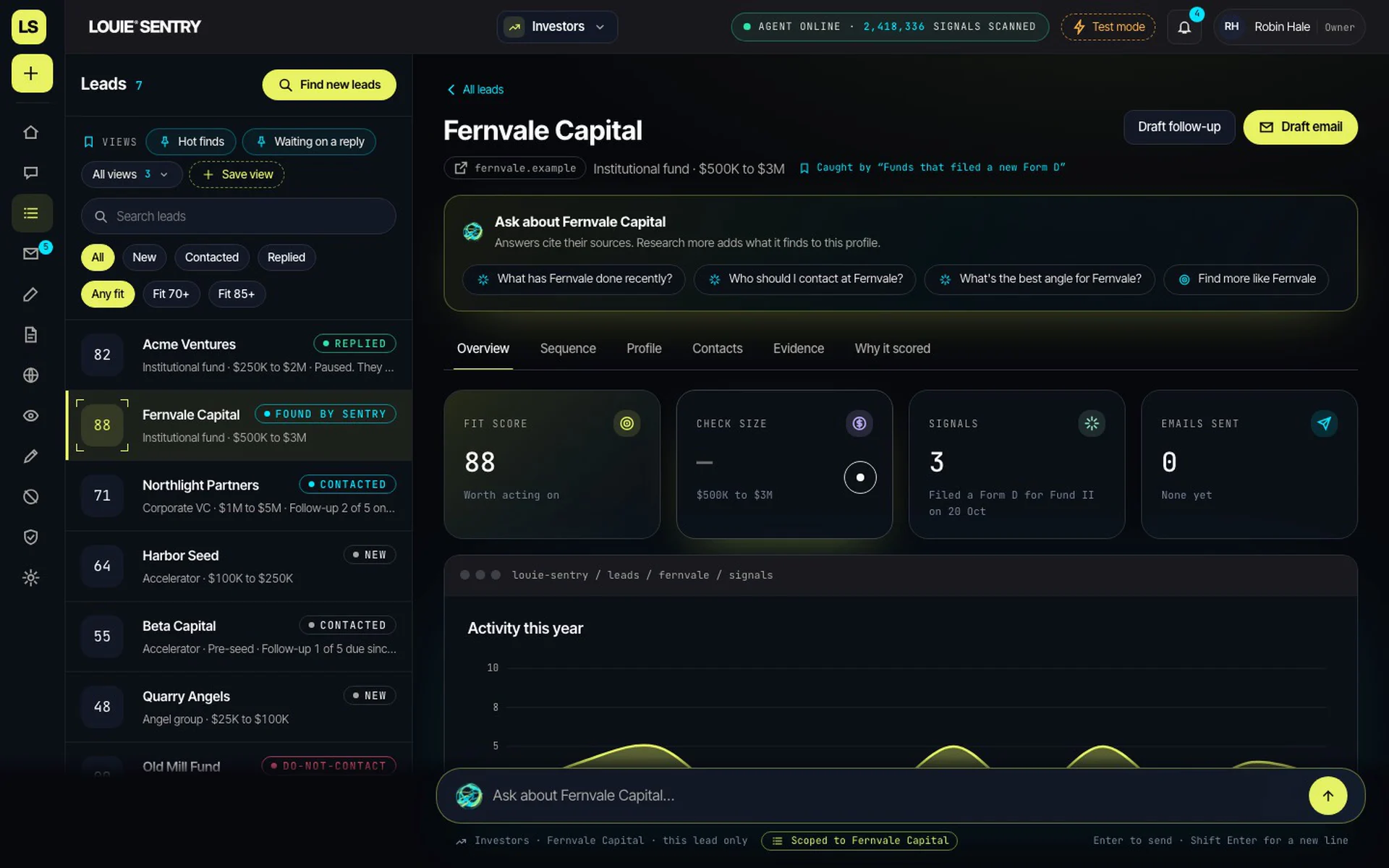Open the globe icon in sidebar
The image size is (1389, 868).
[x=30, y=375]
